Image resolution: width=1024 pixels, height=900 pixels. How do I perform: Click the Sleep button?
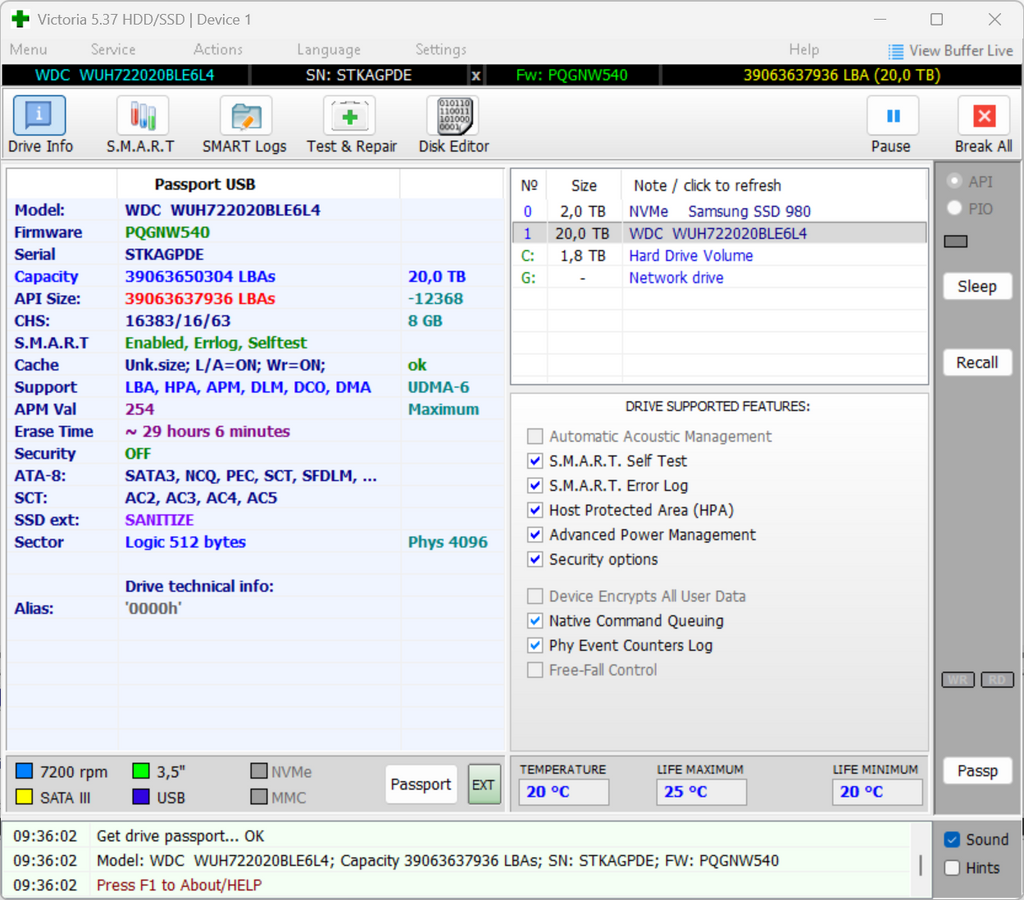tap(978, 286)
